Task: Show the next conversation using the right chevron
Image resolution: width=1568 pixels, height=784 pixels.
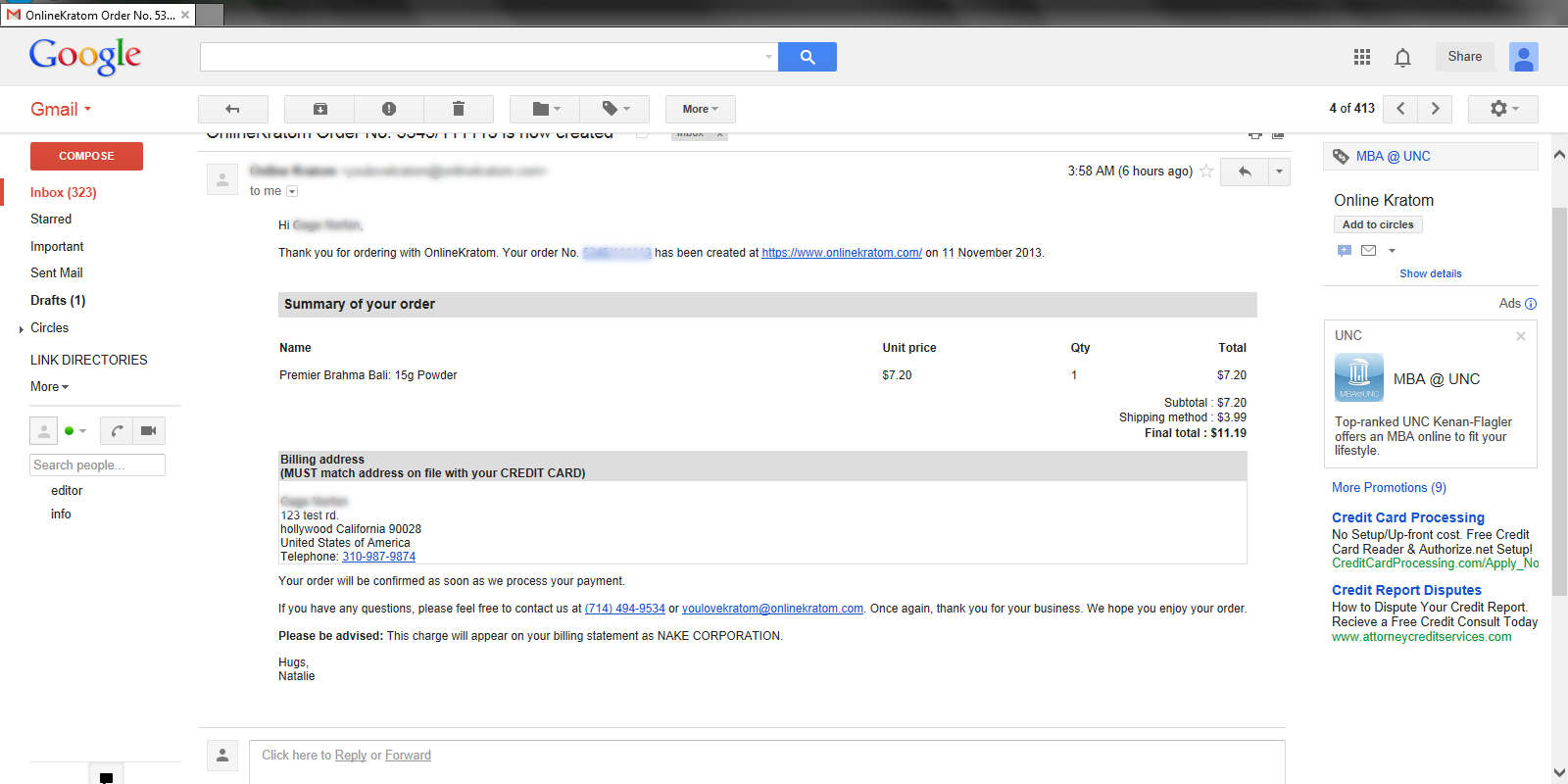Action: (x=1436, y=109)
